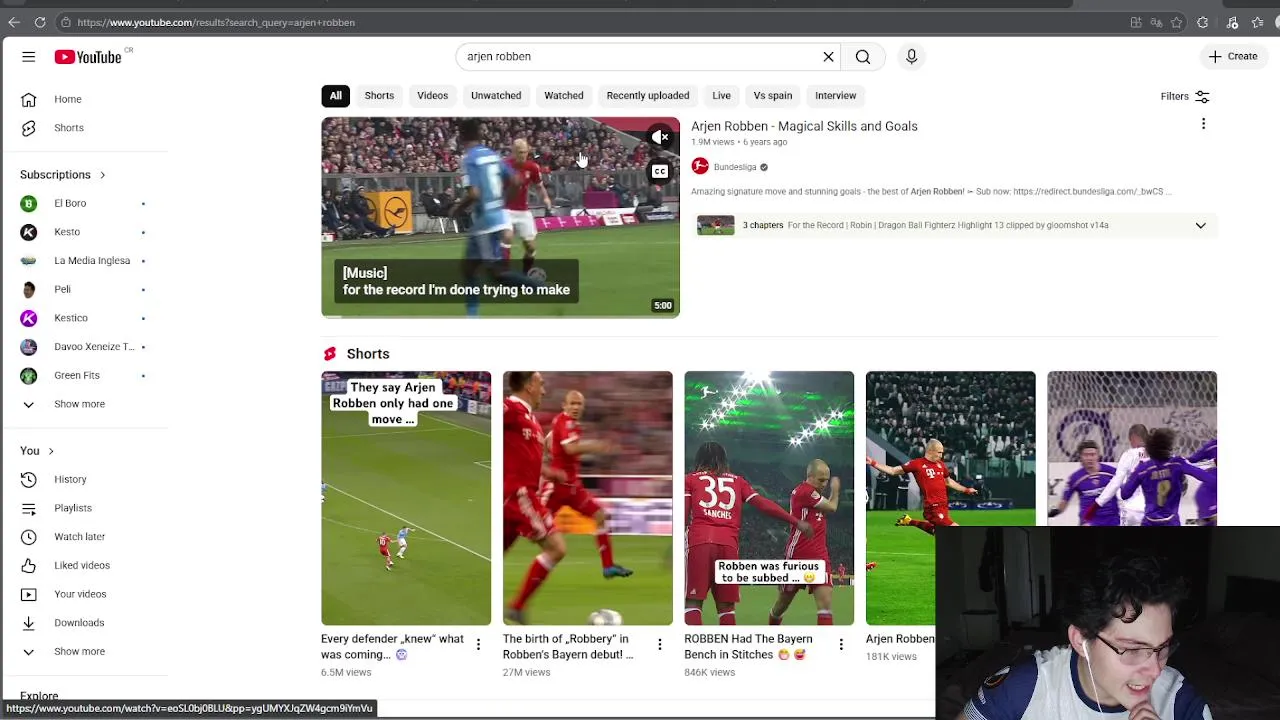Image resolution: width=1280 pixels, height=720 pixels.
Task: Open the Peli channel subscription
Action: point(84,289)
